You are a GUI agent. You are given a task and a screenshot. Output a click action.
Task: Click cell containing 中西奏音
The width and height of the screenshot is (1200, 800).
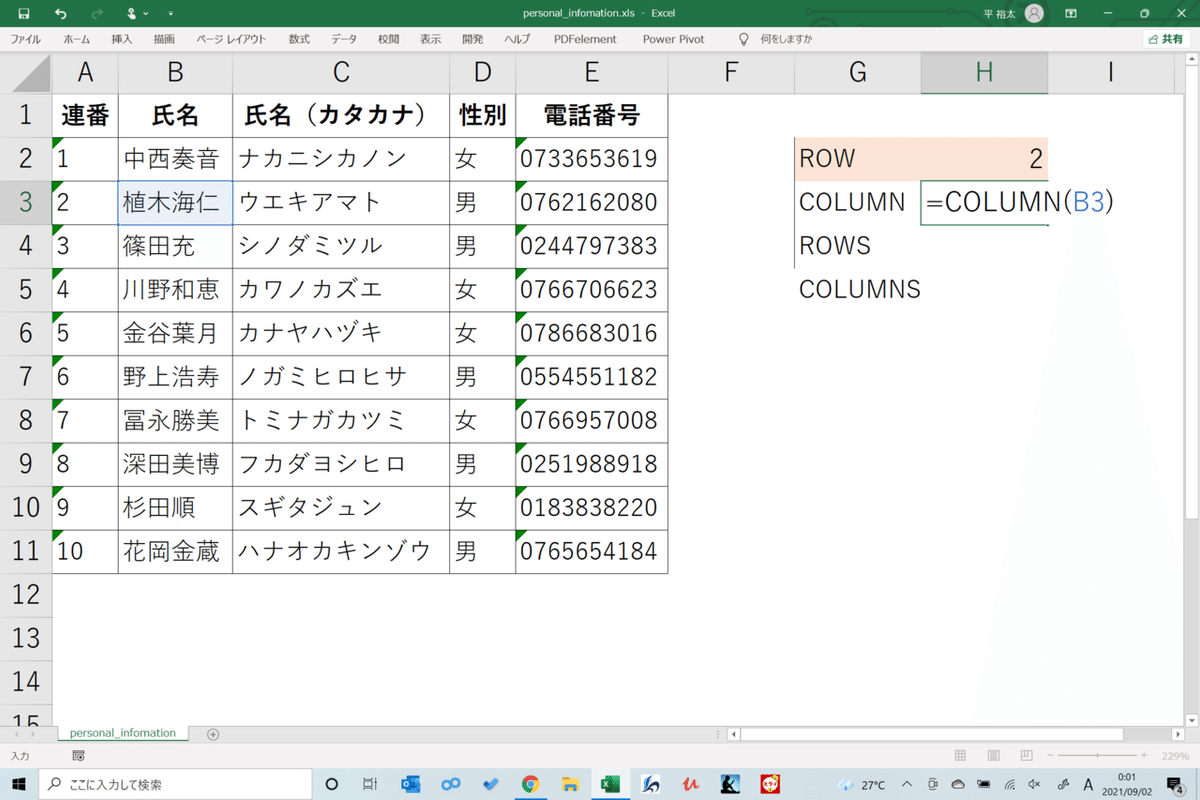pyautogui.click(x=175, y=158)
